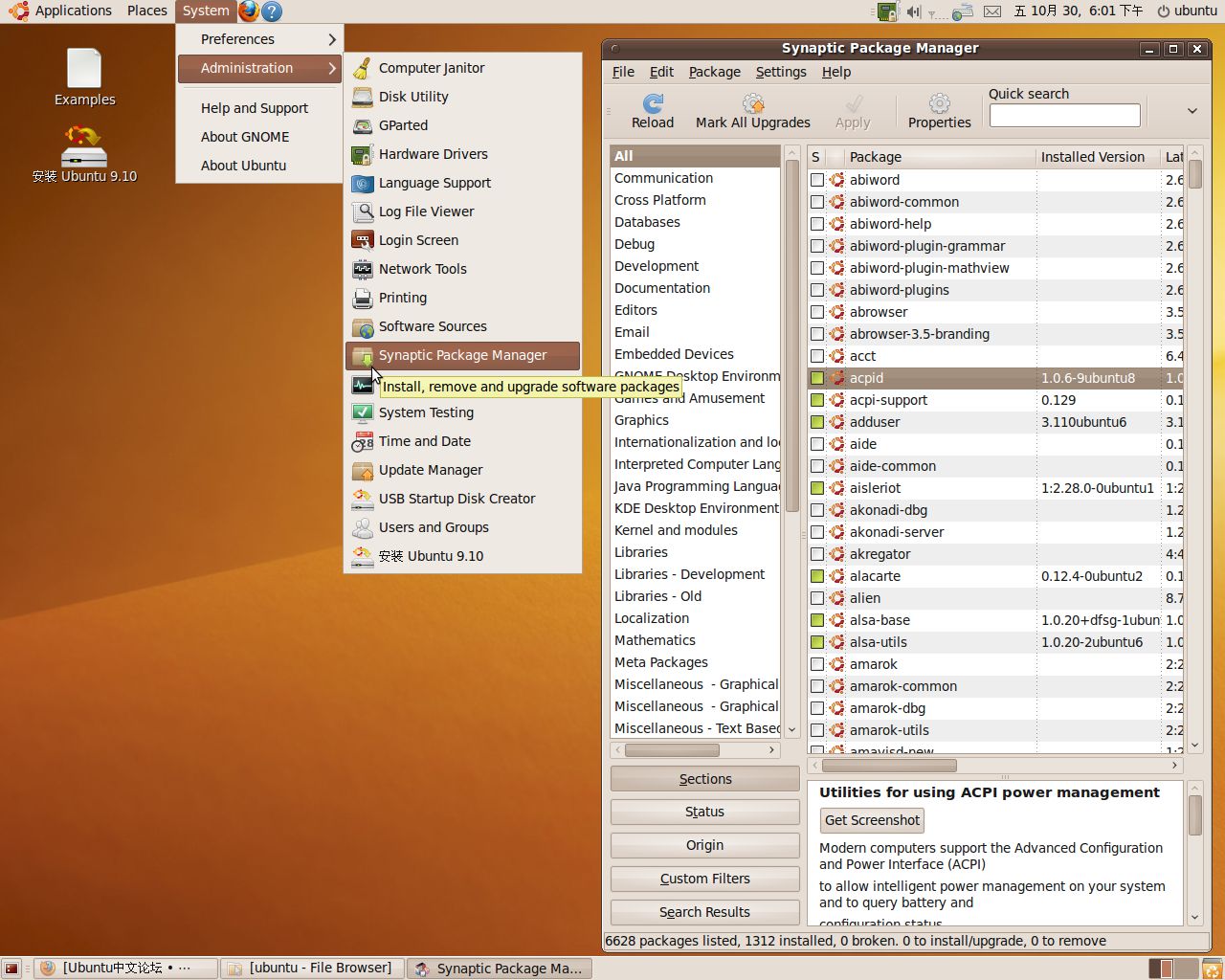Click in the Quick search field
The width and height of the screenshot is (1225, 980).
click(1064, 116)
